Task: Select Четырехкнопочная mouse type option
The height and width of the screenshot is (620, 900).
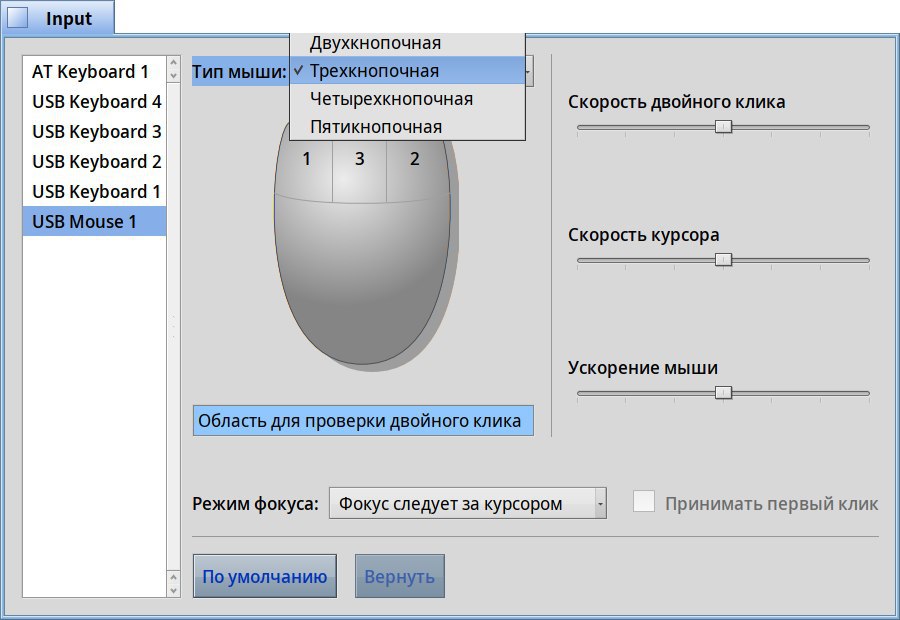Action: [407, 99]
